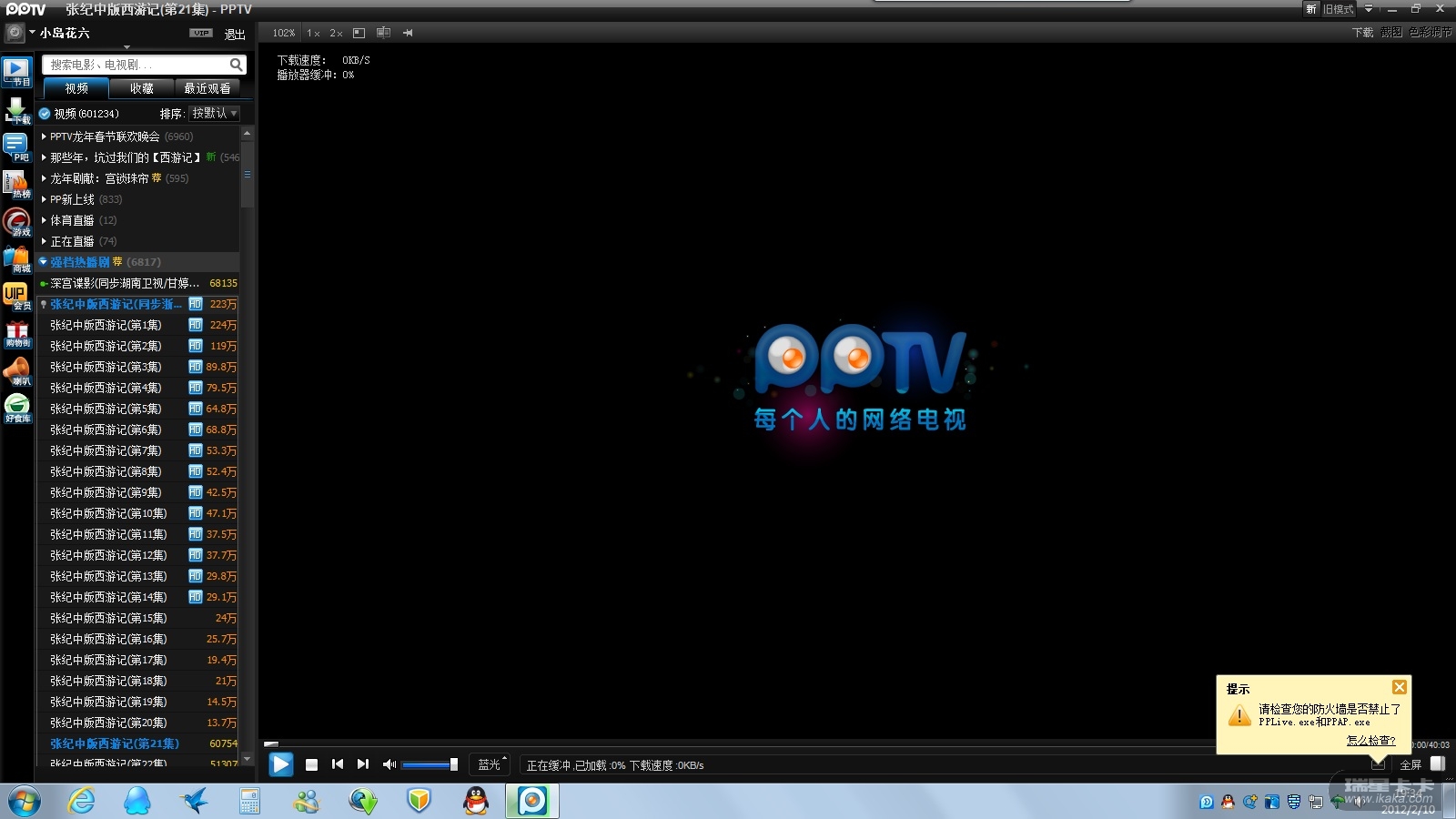Viewport: 1456px width, 819px height.
Task: Set video size to 1x
Action: click(313, 33)
